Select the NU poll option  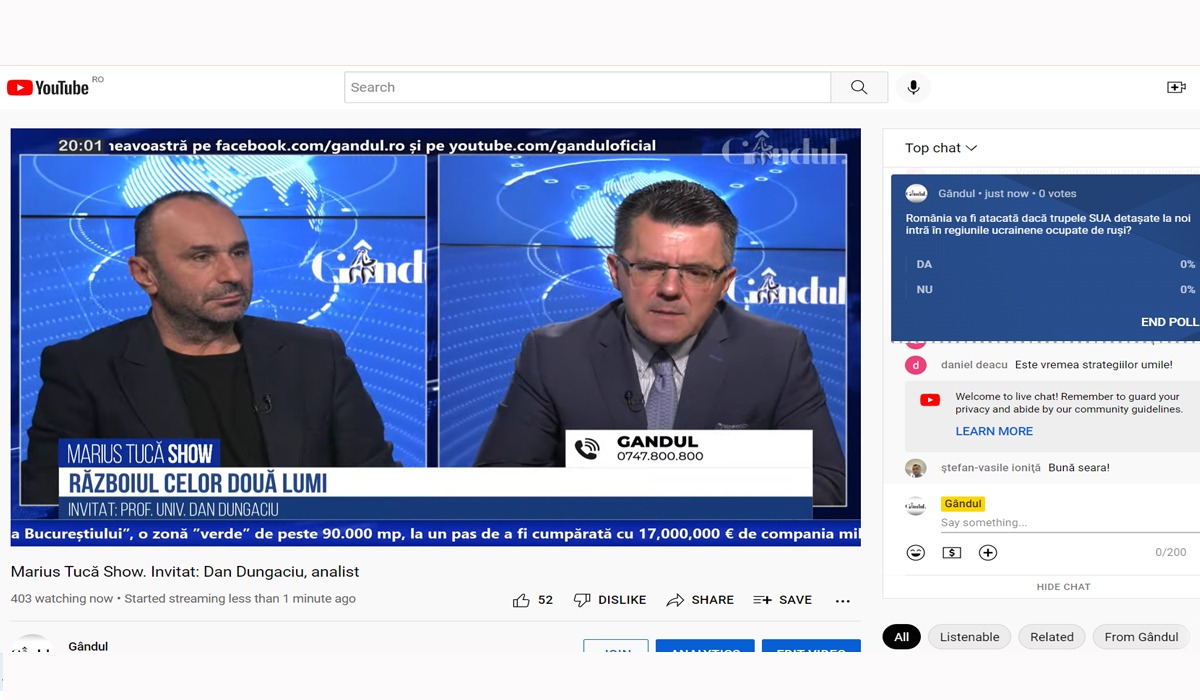point(1050,290)
